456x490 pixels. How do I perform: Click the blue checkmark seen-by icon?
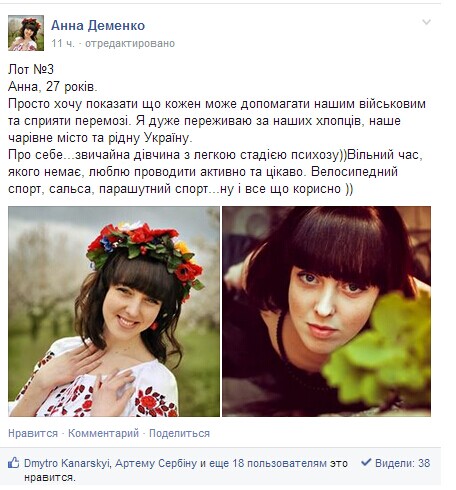pos(366,462)
